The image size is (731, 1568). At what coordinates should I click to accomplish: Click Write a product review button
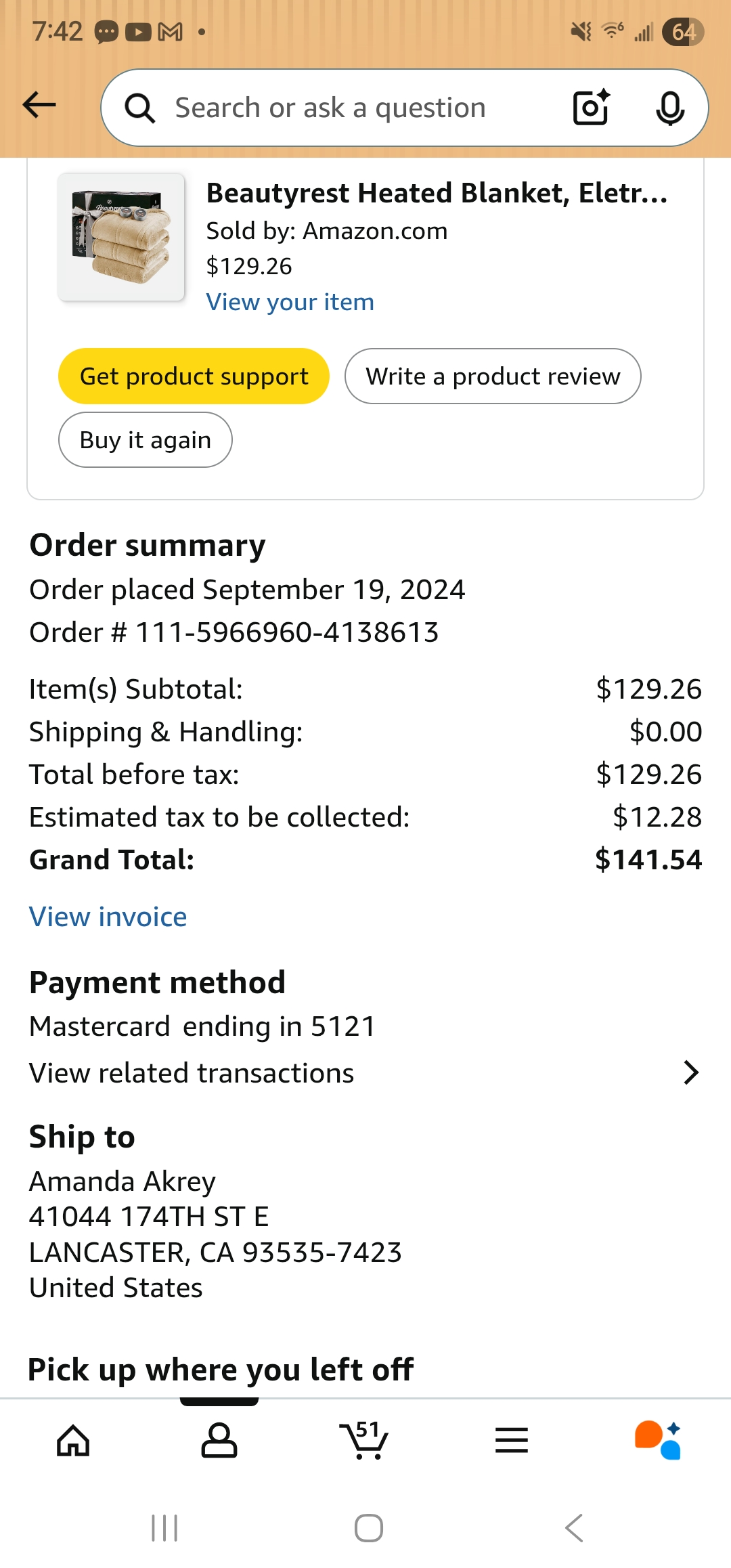pos(493,376)
